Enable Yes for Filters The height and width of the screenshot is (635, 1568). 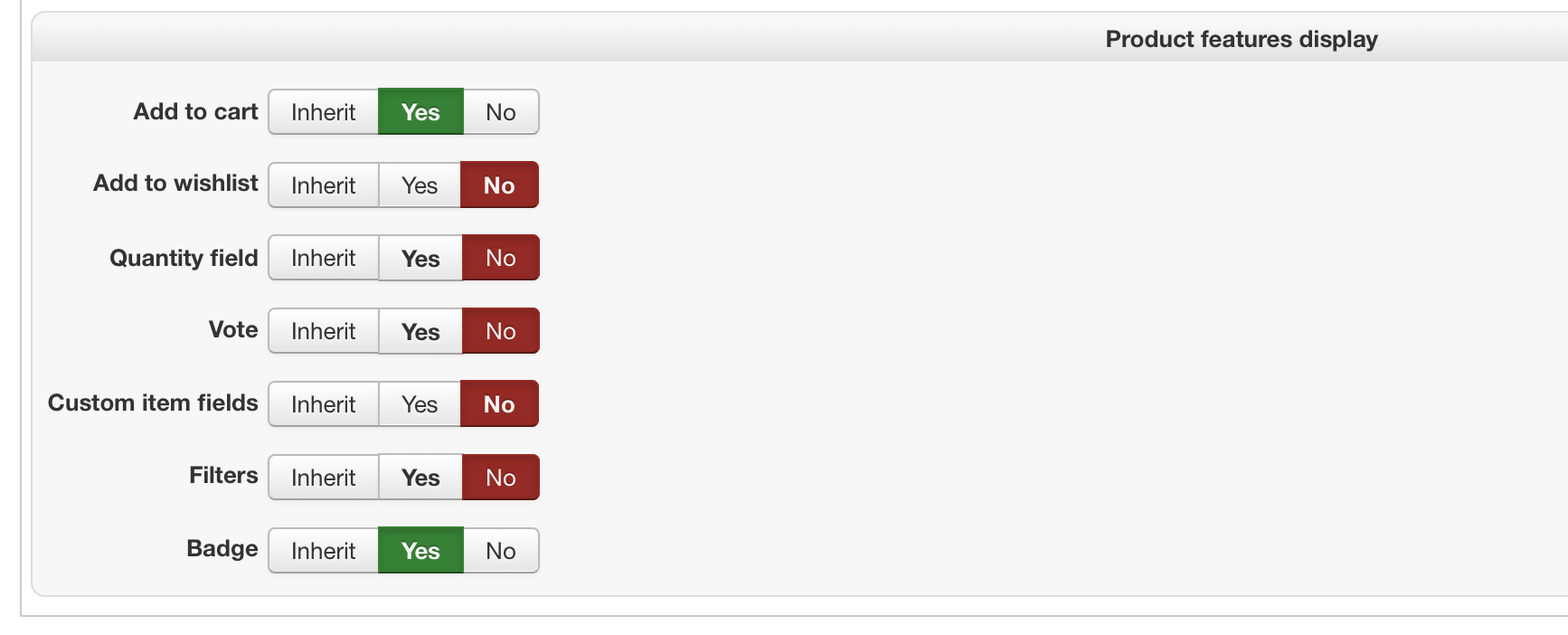[420, 478]
